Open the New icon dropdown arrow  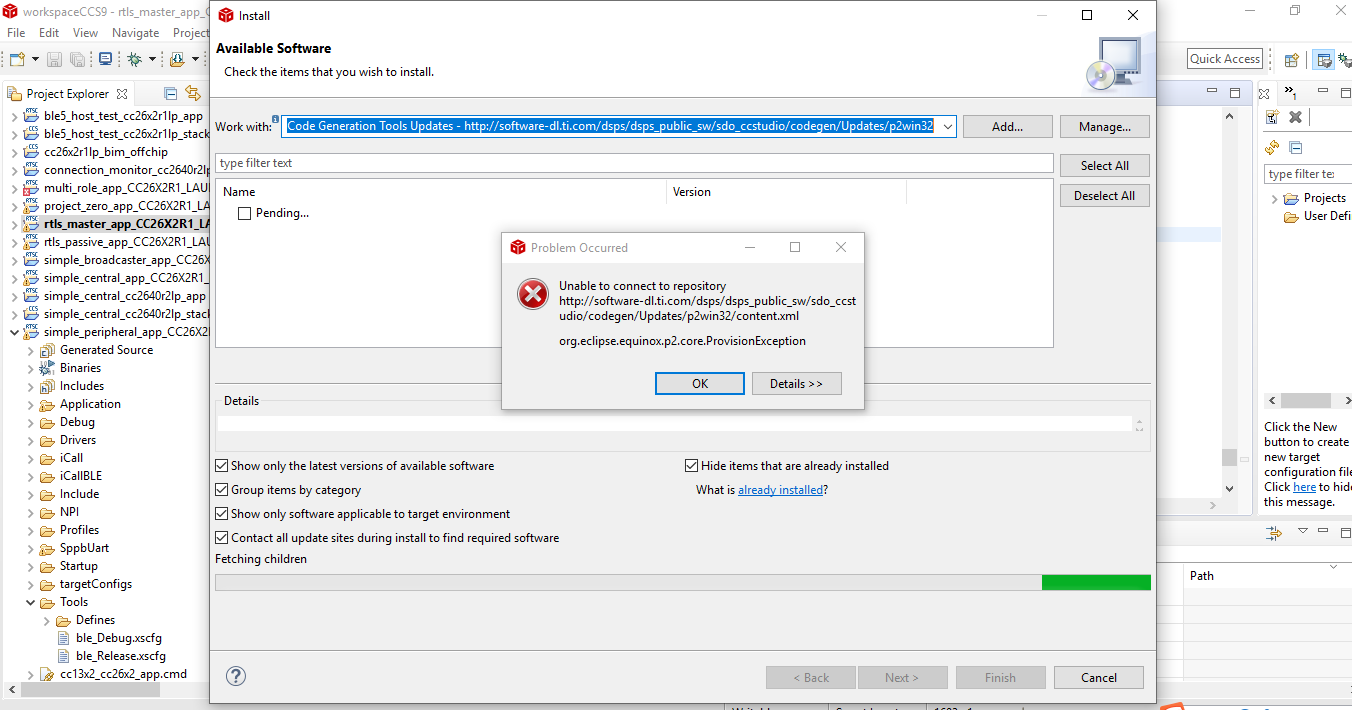(x=34, y=59)
